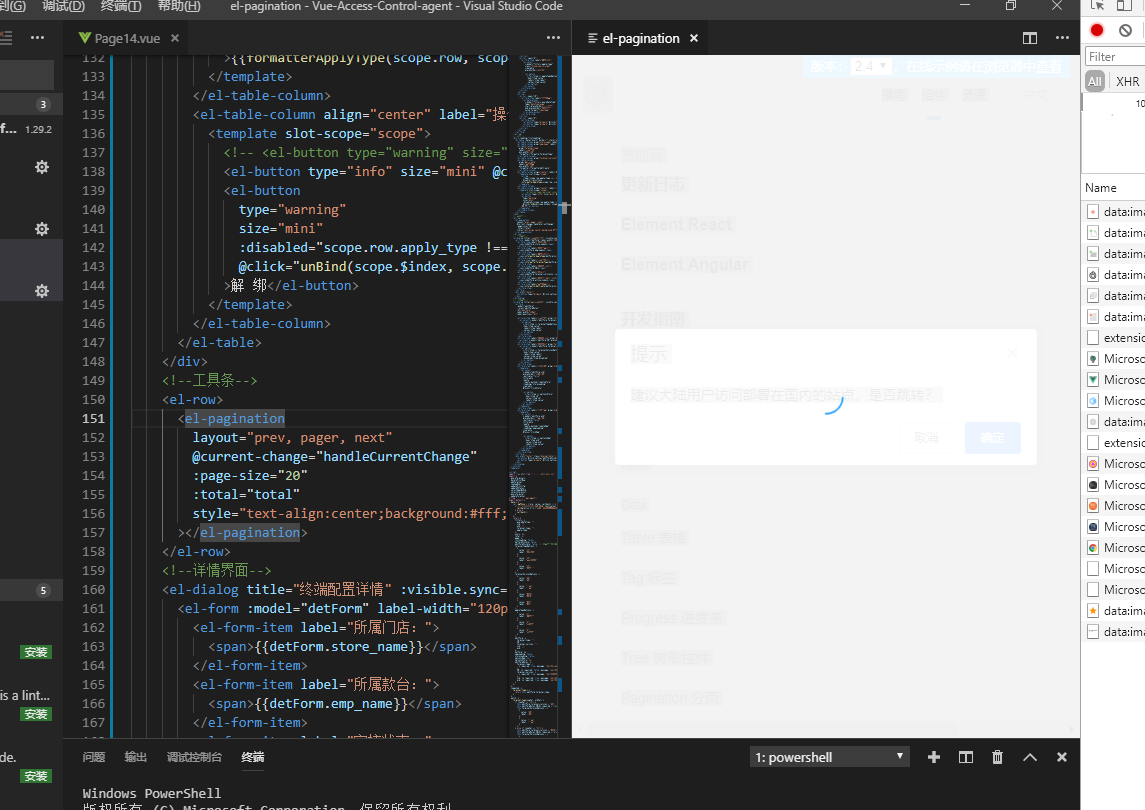Switch to the Page14.vue editor tab
Screen dimensions: 1145x810
point(126,38)
